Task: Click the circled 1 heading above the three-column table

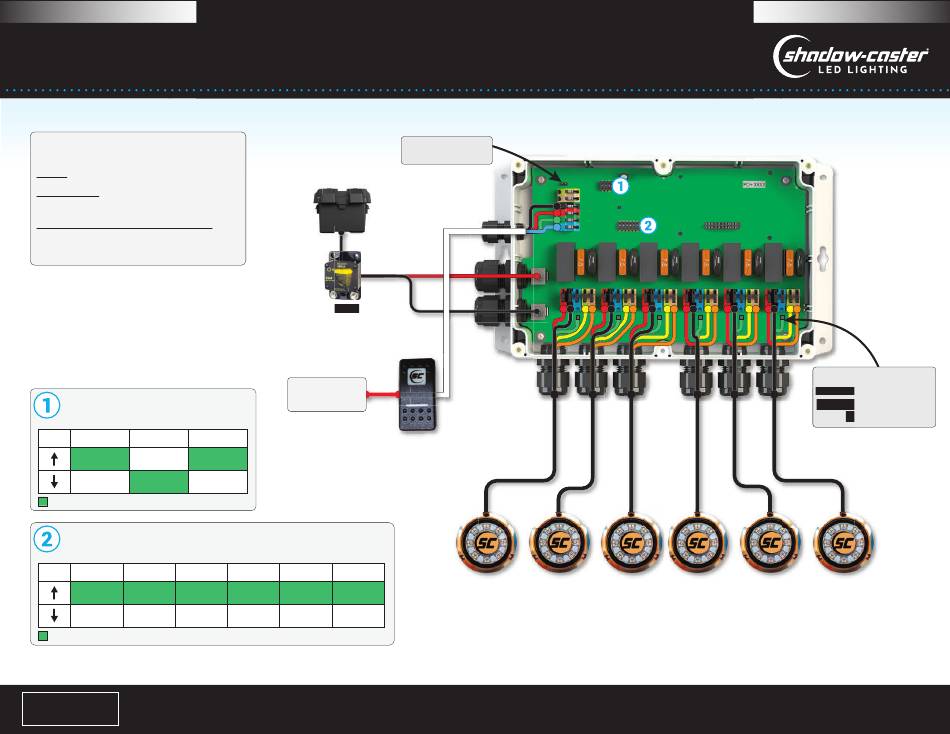Action: click(x=47, y=405)
